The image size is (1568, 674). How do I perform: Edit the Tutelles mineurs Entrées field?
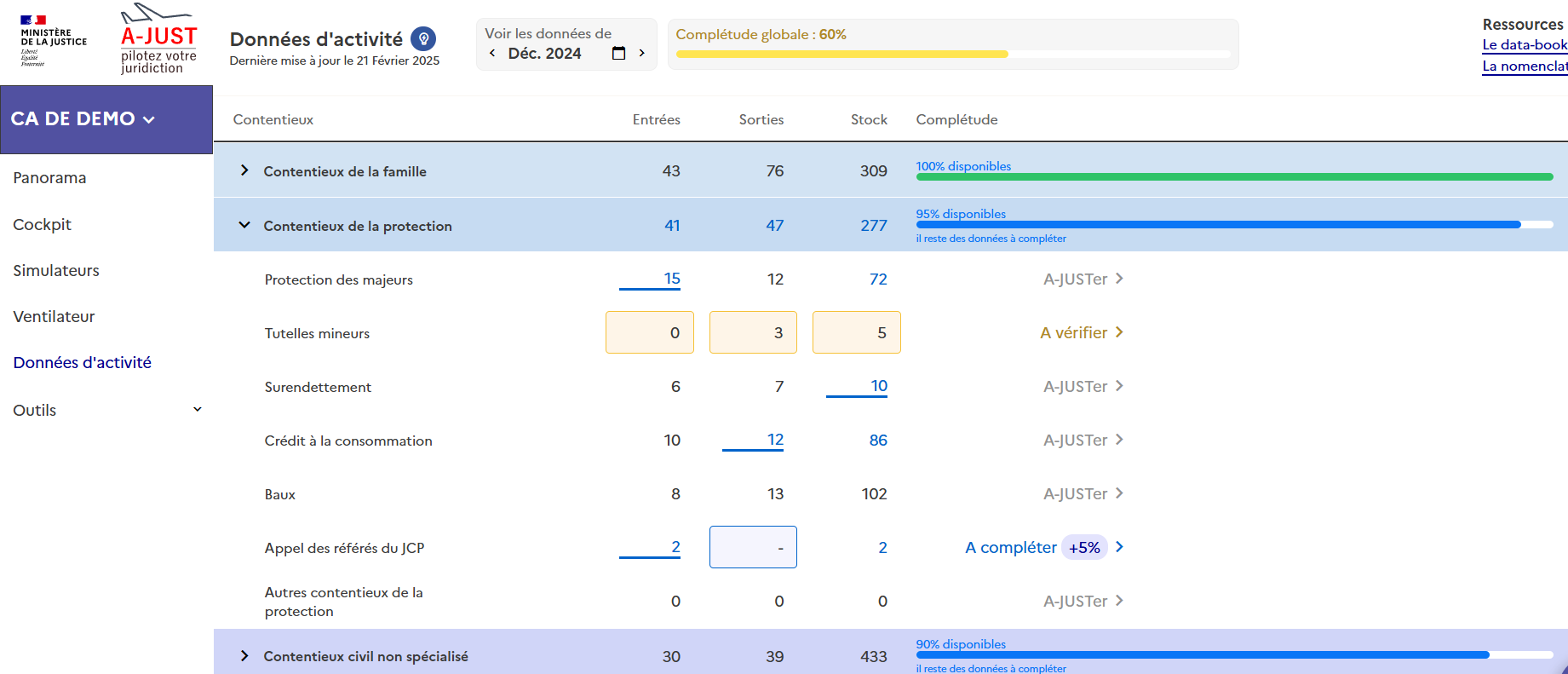tap(649, 332)
